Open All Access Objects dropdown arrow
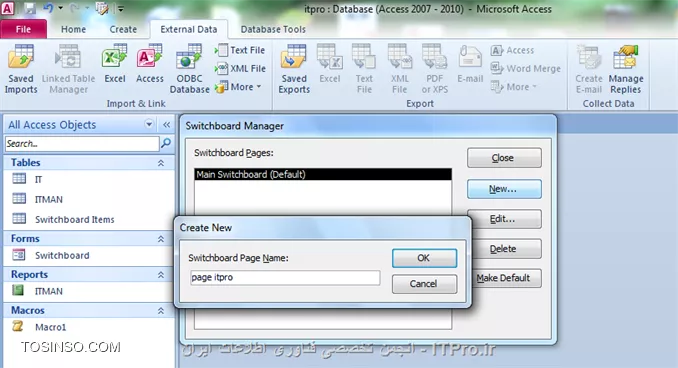Screen dimensions: 678x368 pyautogui.click(x=149, y=125)
